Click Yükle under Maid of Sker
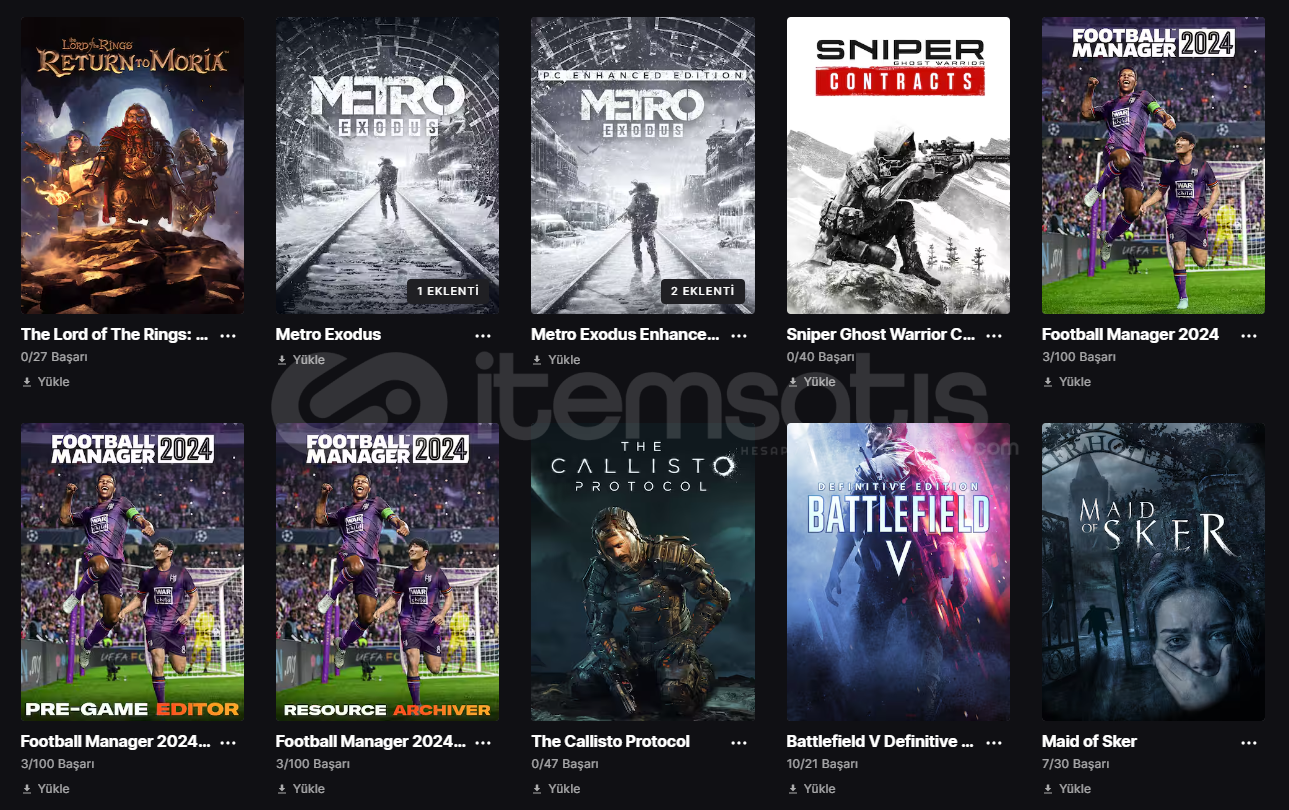1289x810 pixels. pos(1075,789)
